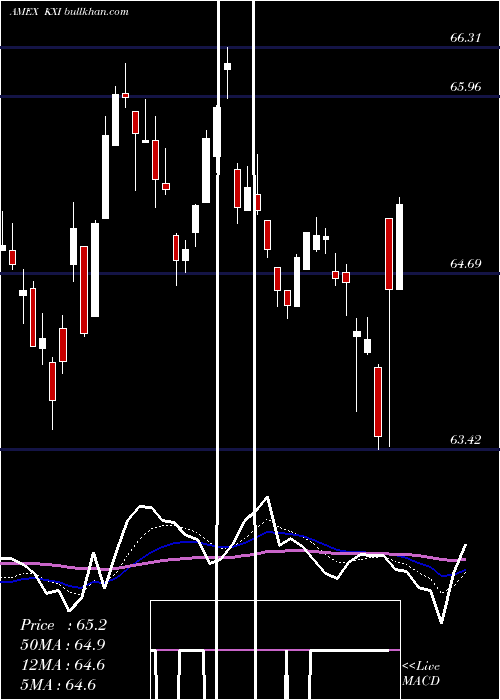Click the <<Live MACD label
Screen dimensions: 500x700
click(x=421, y=674)
